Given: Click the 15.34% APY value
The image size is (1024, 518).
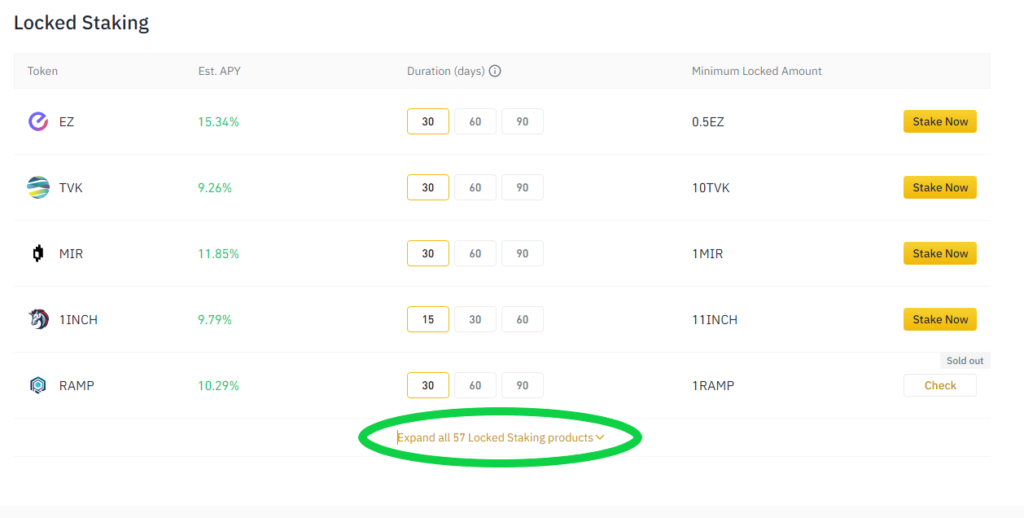Looking at the screenshot, I should point(219,121).
